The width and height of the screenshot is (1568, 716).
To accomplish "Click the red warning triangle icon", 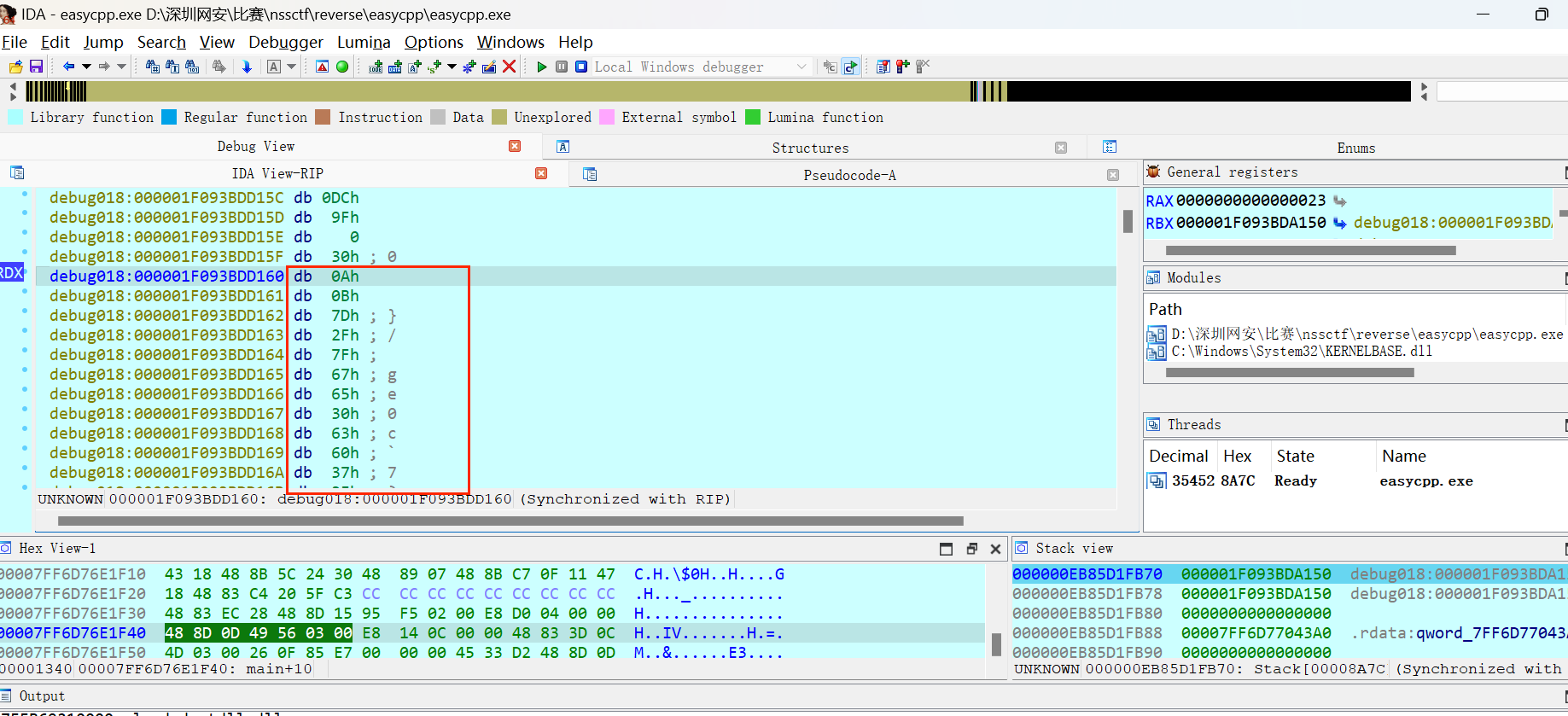I will coord(322,67).
